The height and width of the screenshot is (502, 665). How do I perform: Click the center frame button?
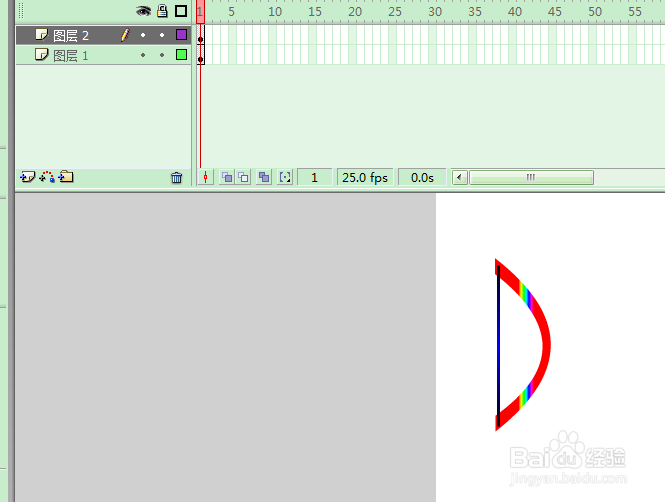click(x=206, y=177)
